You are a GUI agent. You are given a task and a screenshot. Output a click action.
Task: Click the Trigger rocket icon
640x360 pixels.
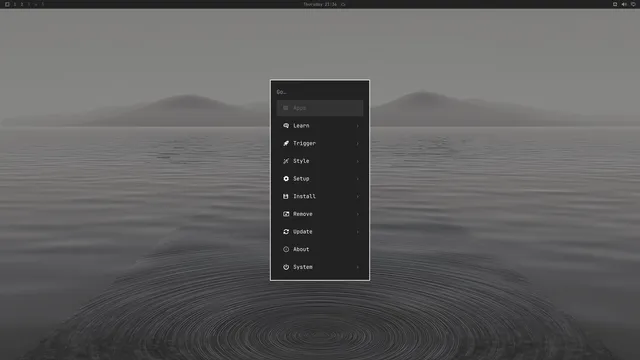pyautogui.click(x=286, y=143)
